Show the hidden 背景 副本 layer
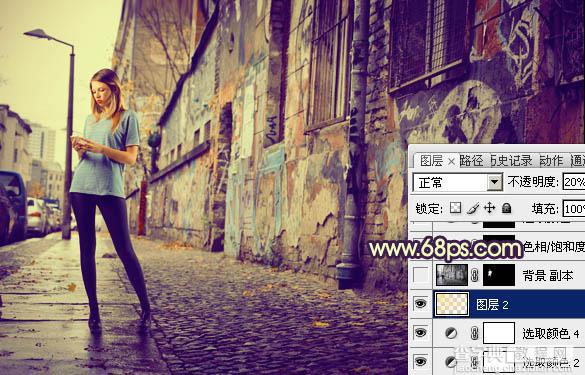 point(420,276)
